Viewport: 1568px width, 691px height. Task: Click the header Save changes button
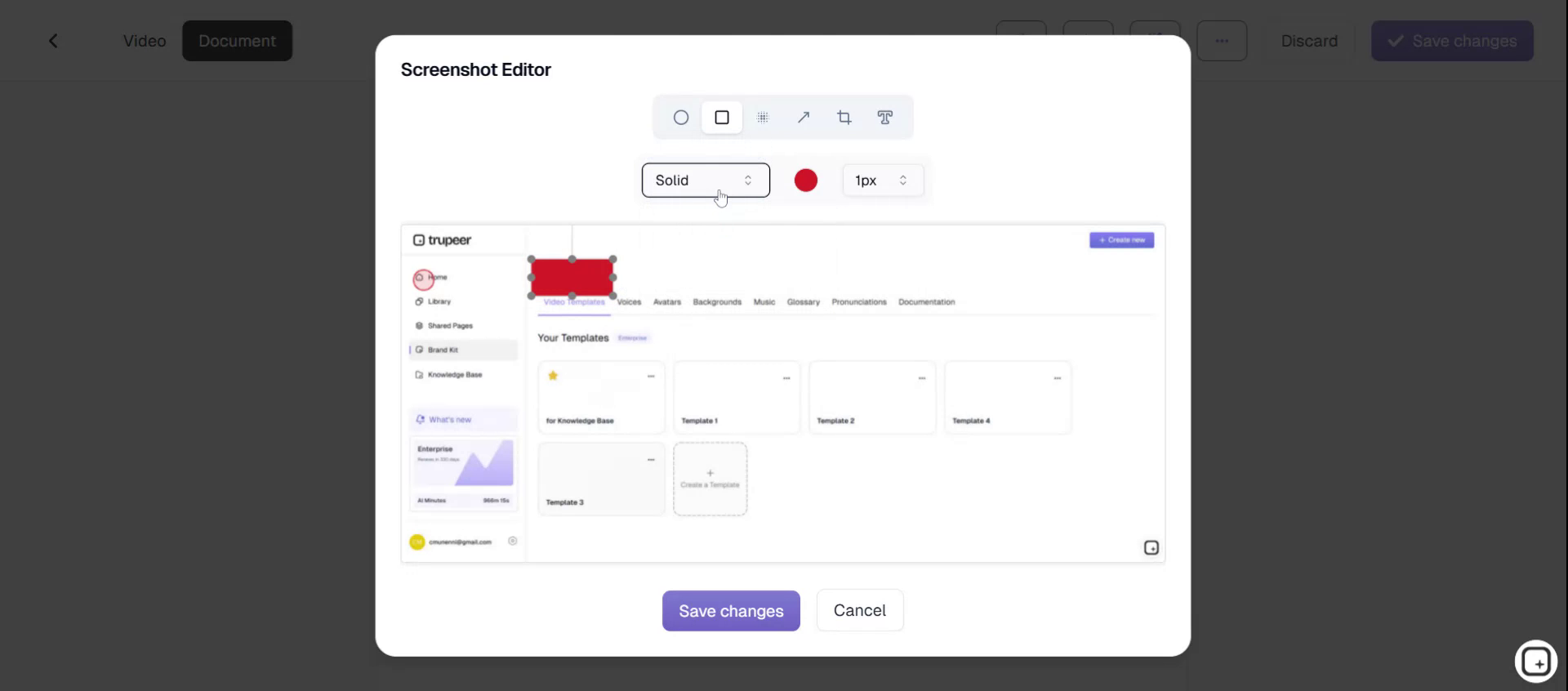click(1452, 41)
